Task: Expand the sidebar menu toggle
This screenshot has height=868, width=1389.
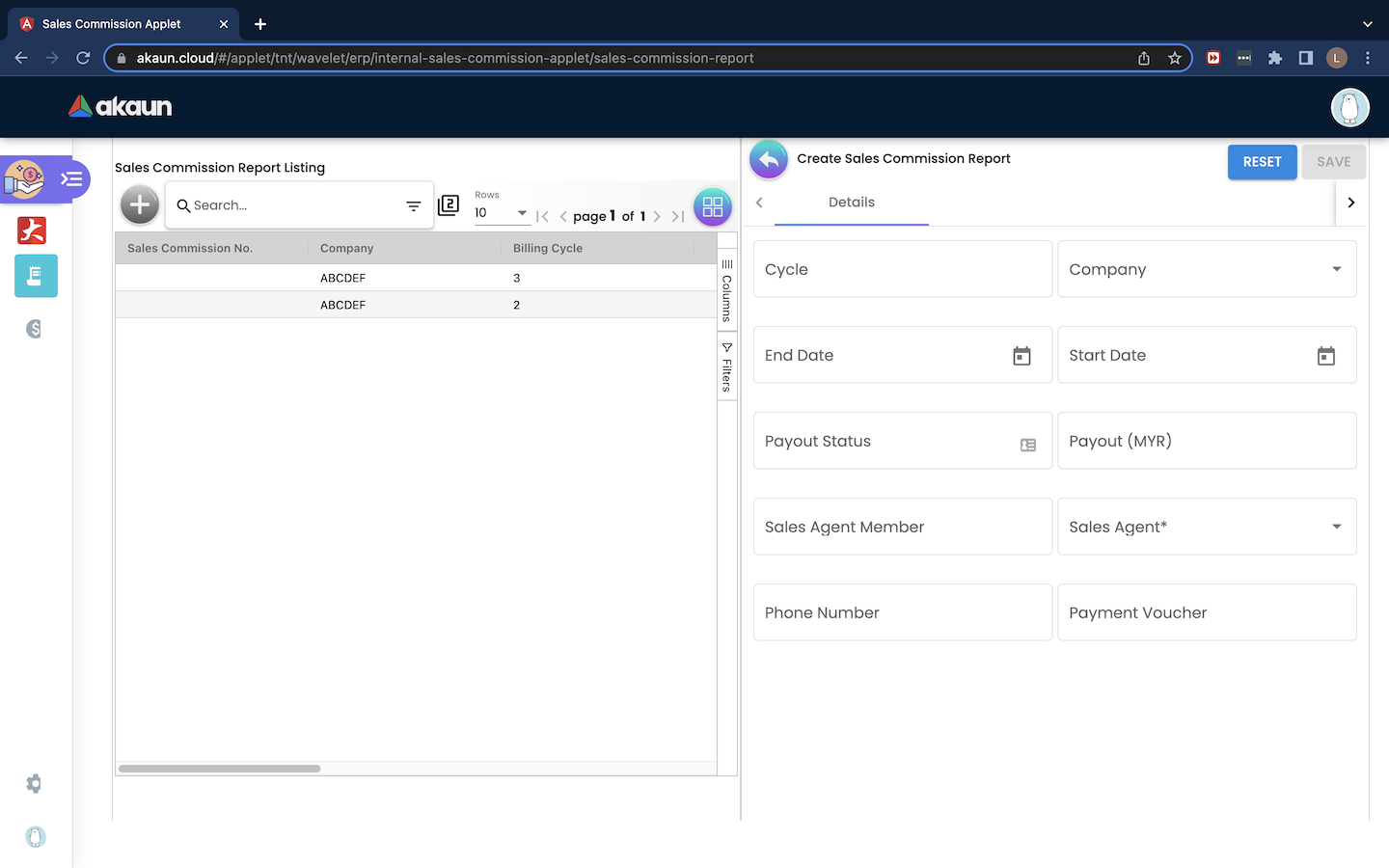Action: click(x=72, y=179)
